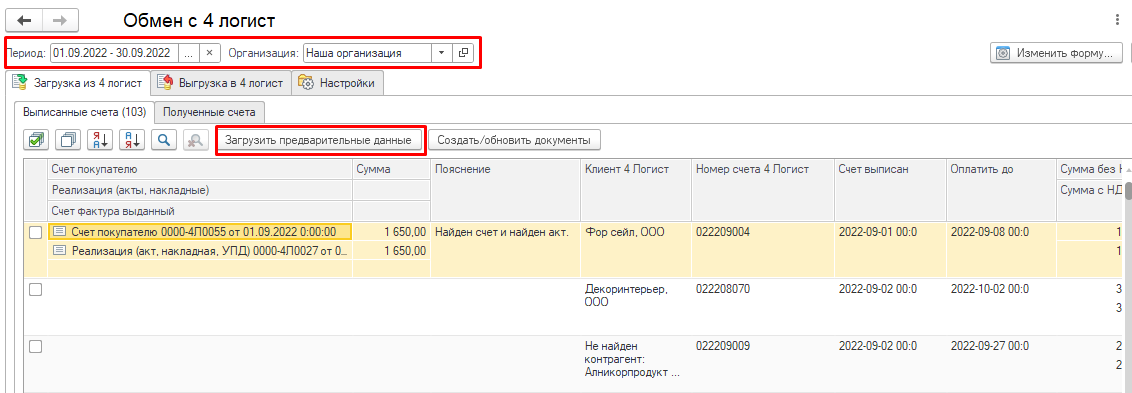Click Изменить форму button
Screen dimensions: 1132x393
point(1057,53)
